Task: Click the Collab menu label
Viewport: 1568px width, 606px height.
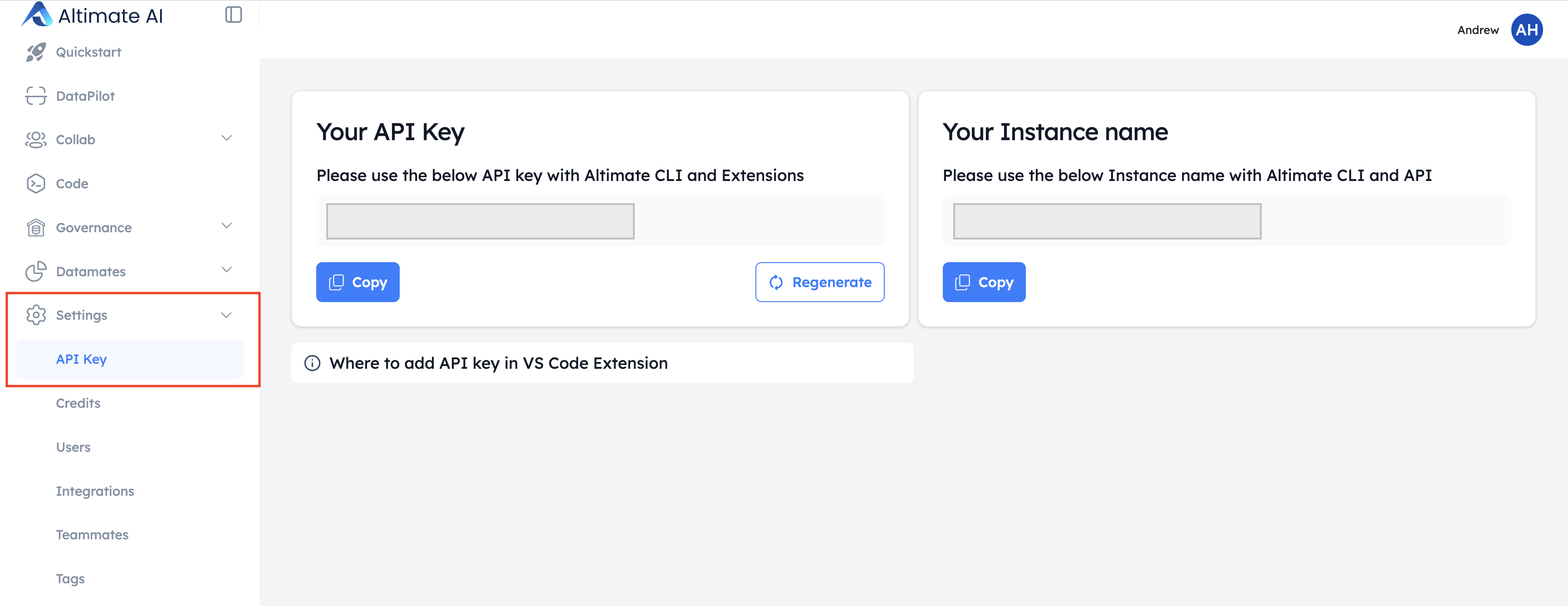Action: click(75, 140)
